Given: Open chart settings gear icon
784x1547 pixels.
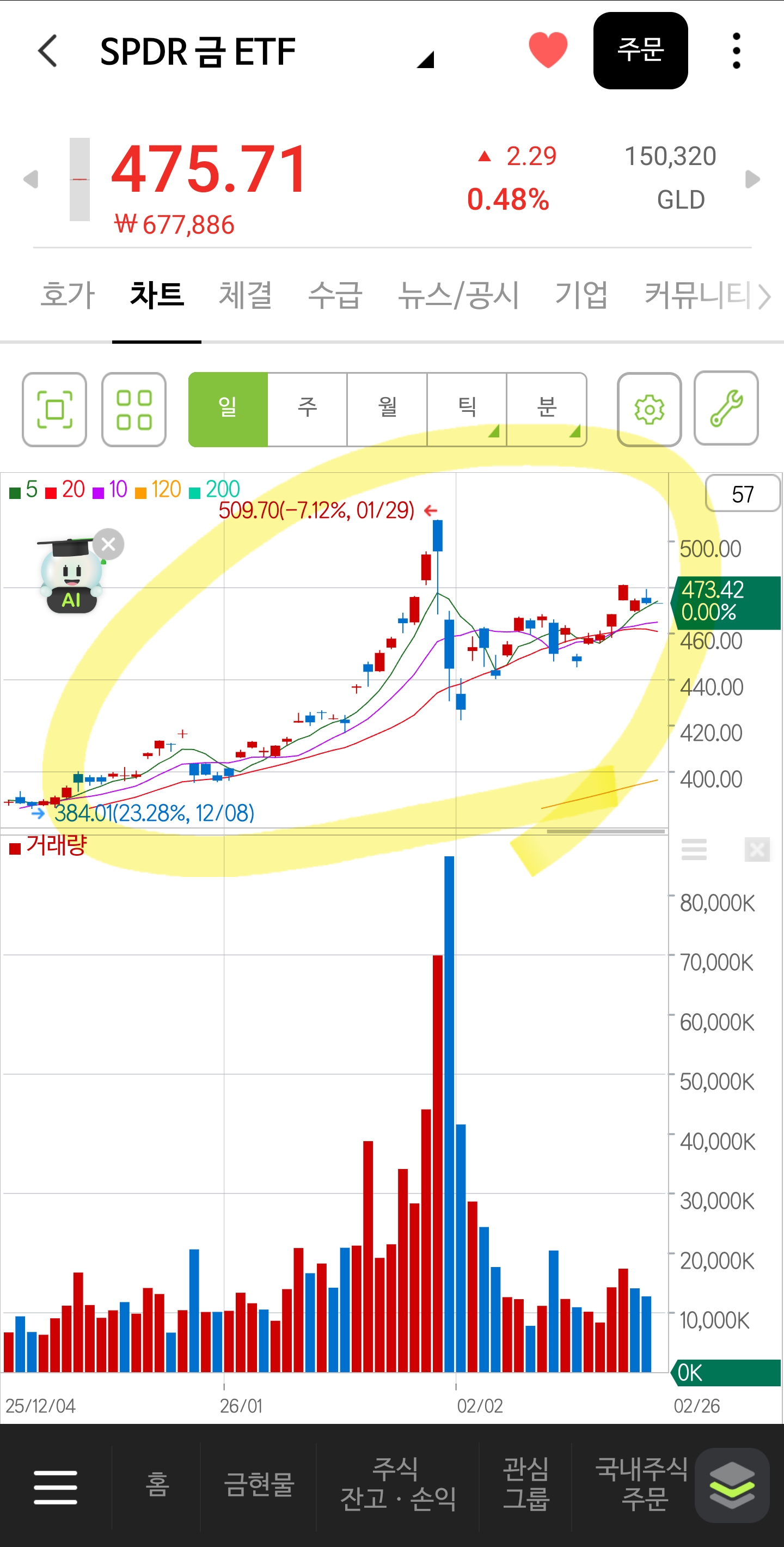Looking at the screenshot, I should point(649,410).
